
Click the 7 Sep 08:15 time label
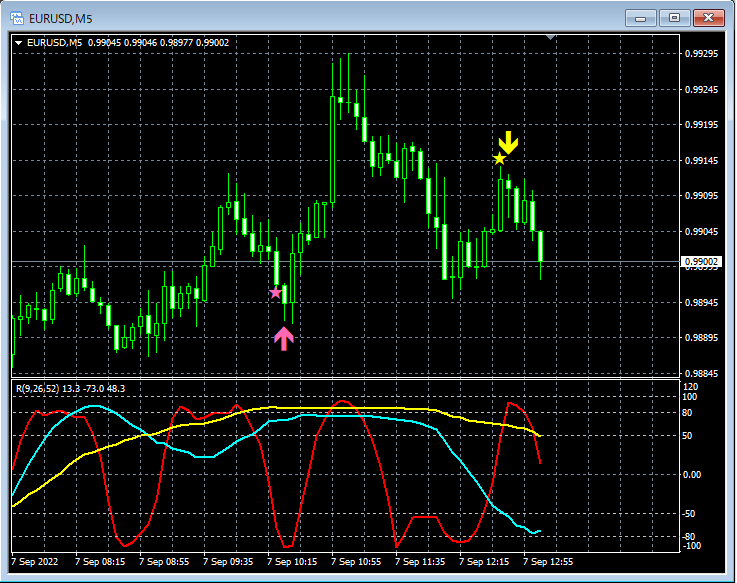100,562
